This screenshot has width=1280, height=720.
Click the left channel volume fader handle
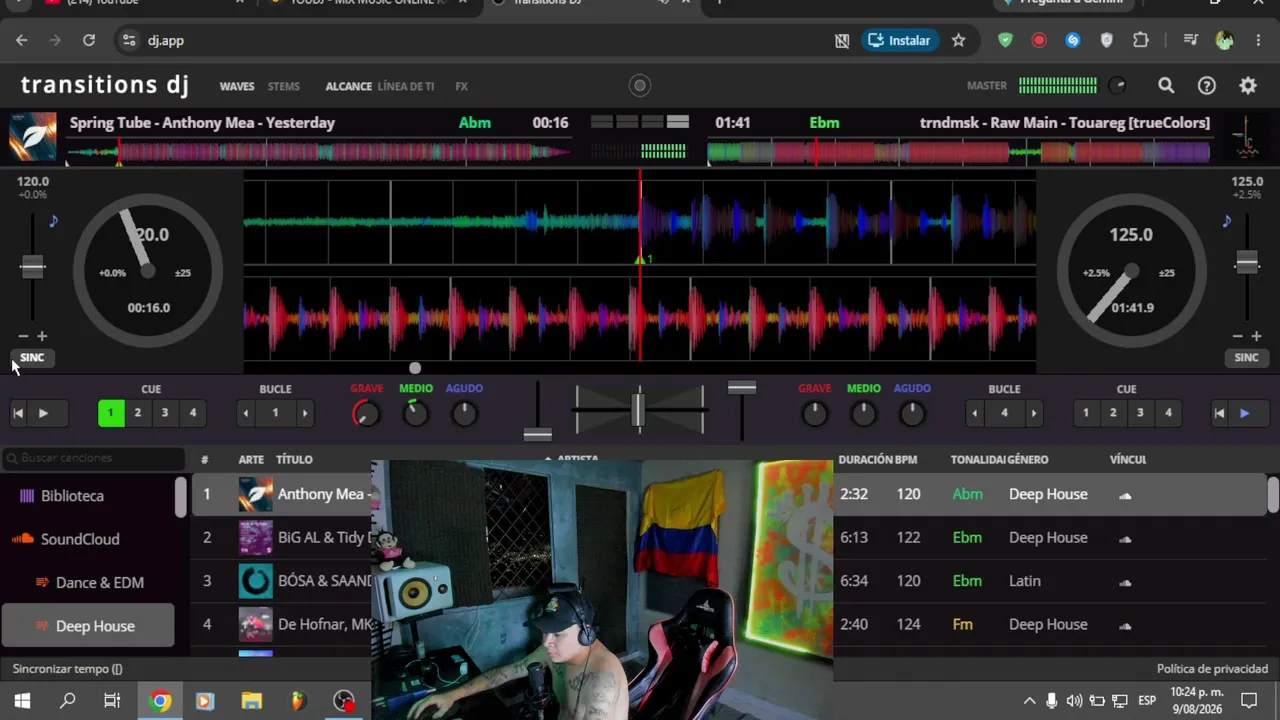coord(538,434)
